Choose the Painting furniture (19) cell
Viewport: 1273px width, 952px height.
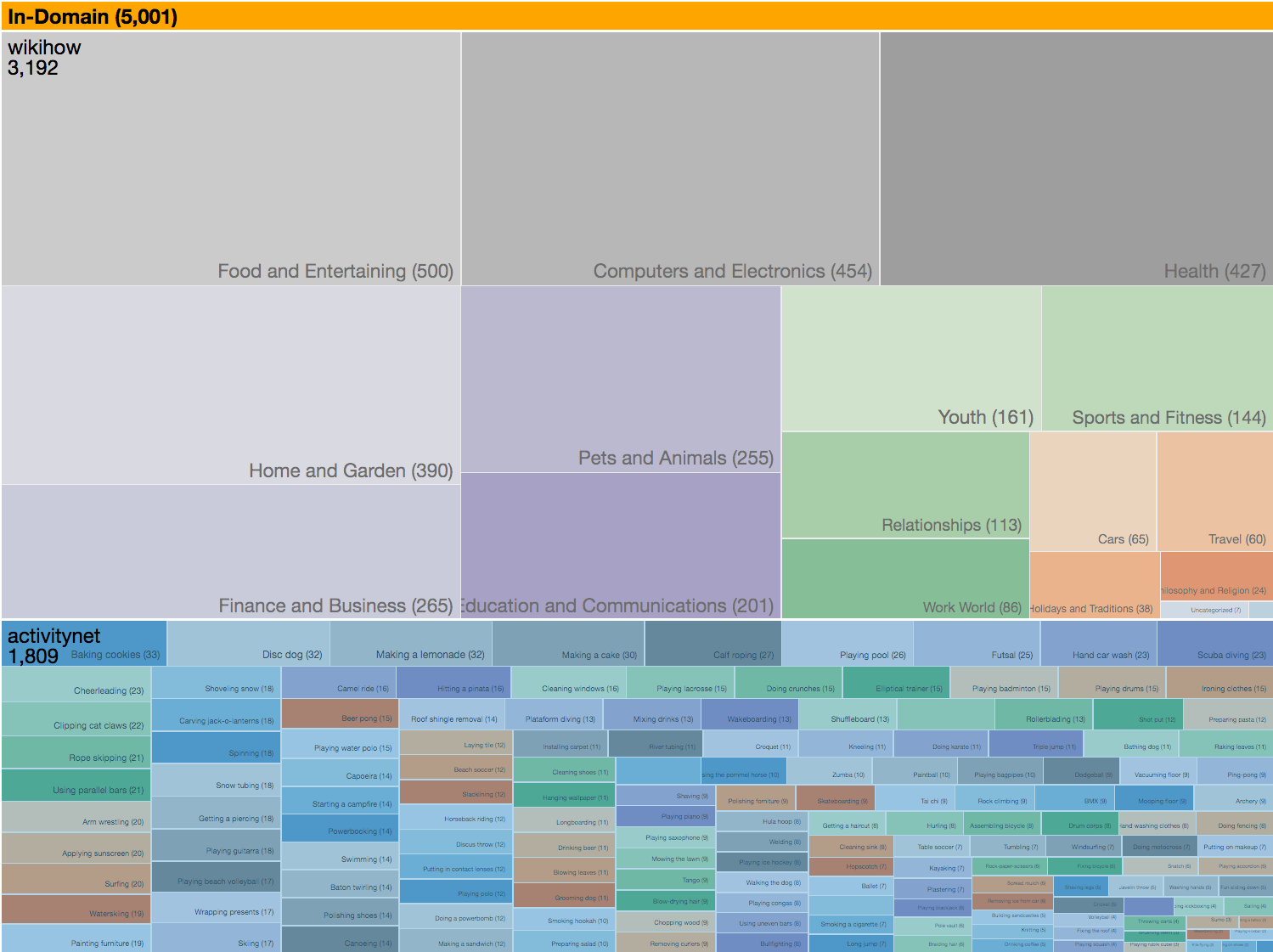[76, 938]
